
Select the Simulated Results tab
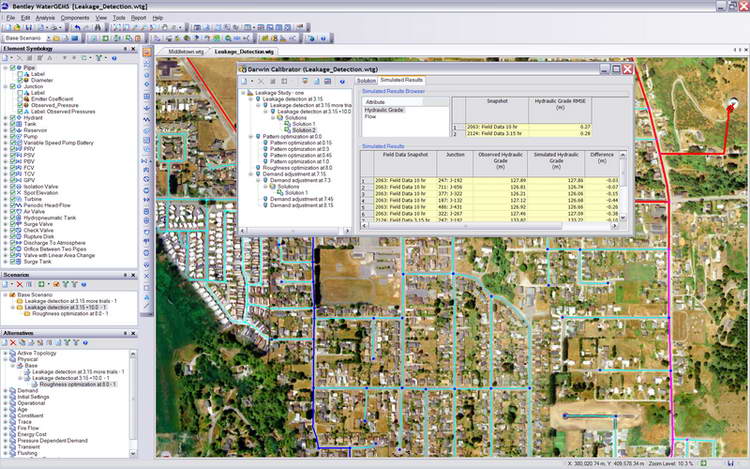pos(401,80)
